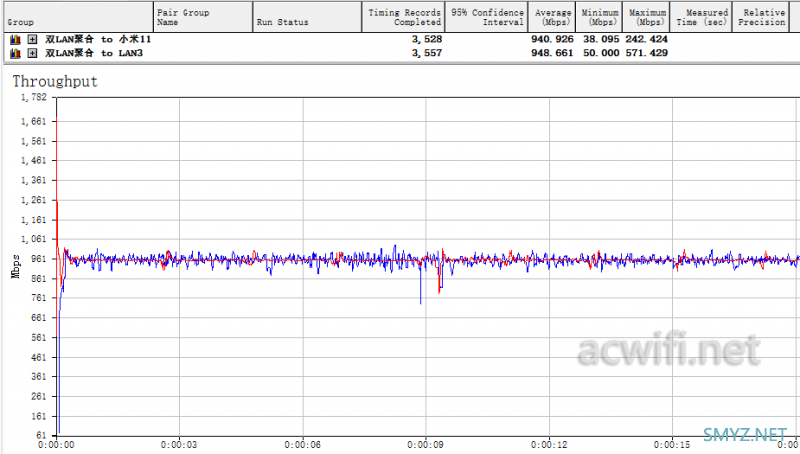Click the 0:00:12 time axis label
This screenshot has height=454, width=800.
point(549,445)
